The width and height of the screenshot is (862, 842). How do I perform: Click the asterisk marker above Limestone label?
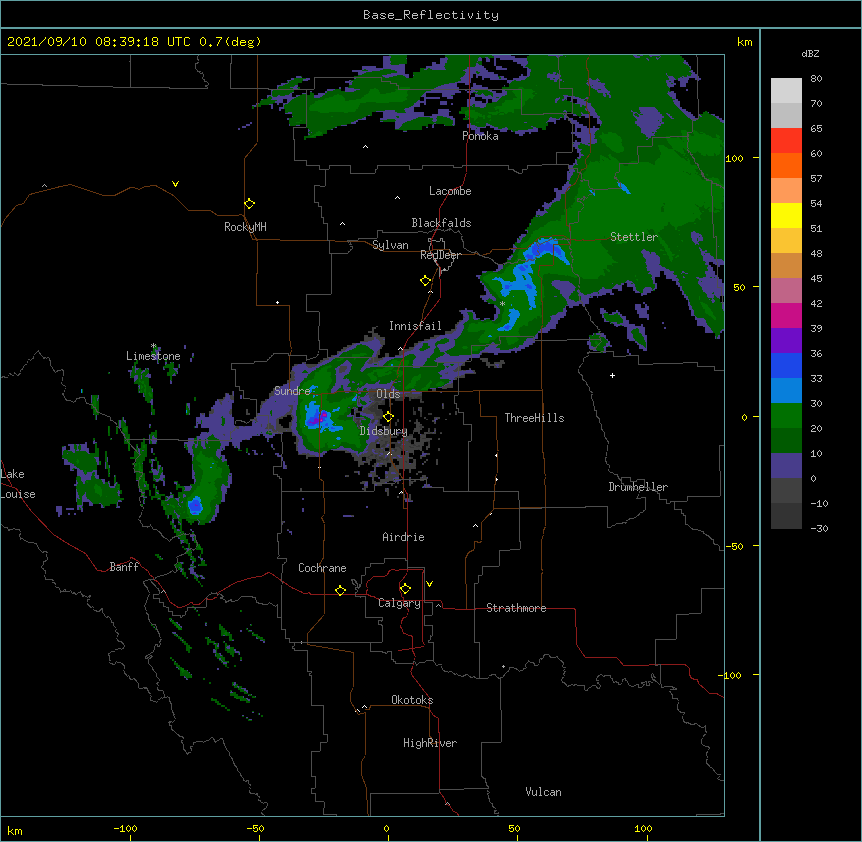click(x=153, y=346)
